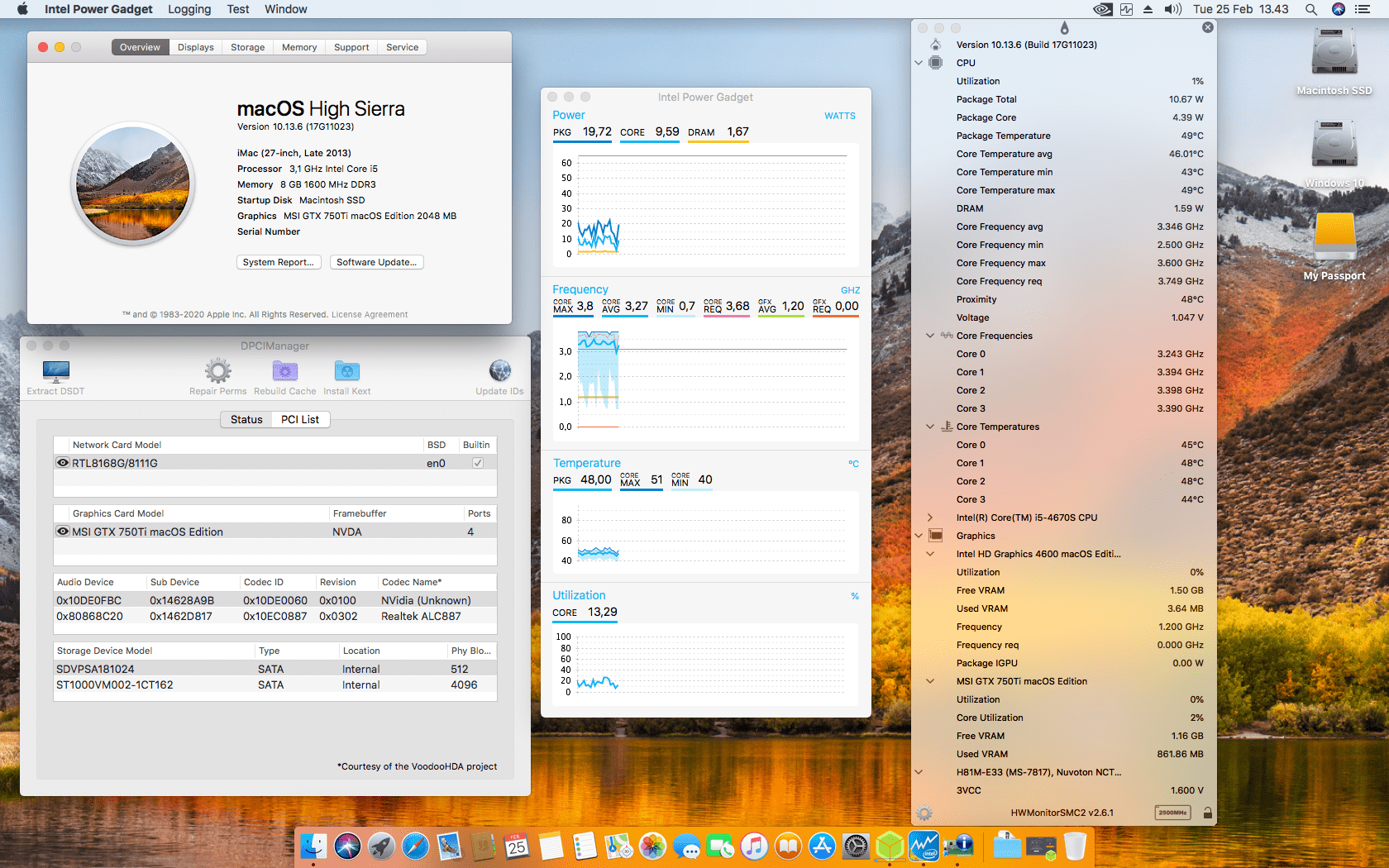
Task: Click the Update IDs globe icon
Action: 499,371
